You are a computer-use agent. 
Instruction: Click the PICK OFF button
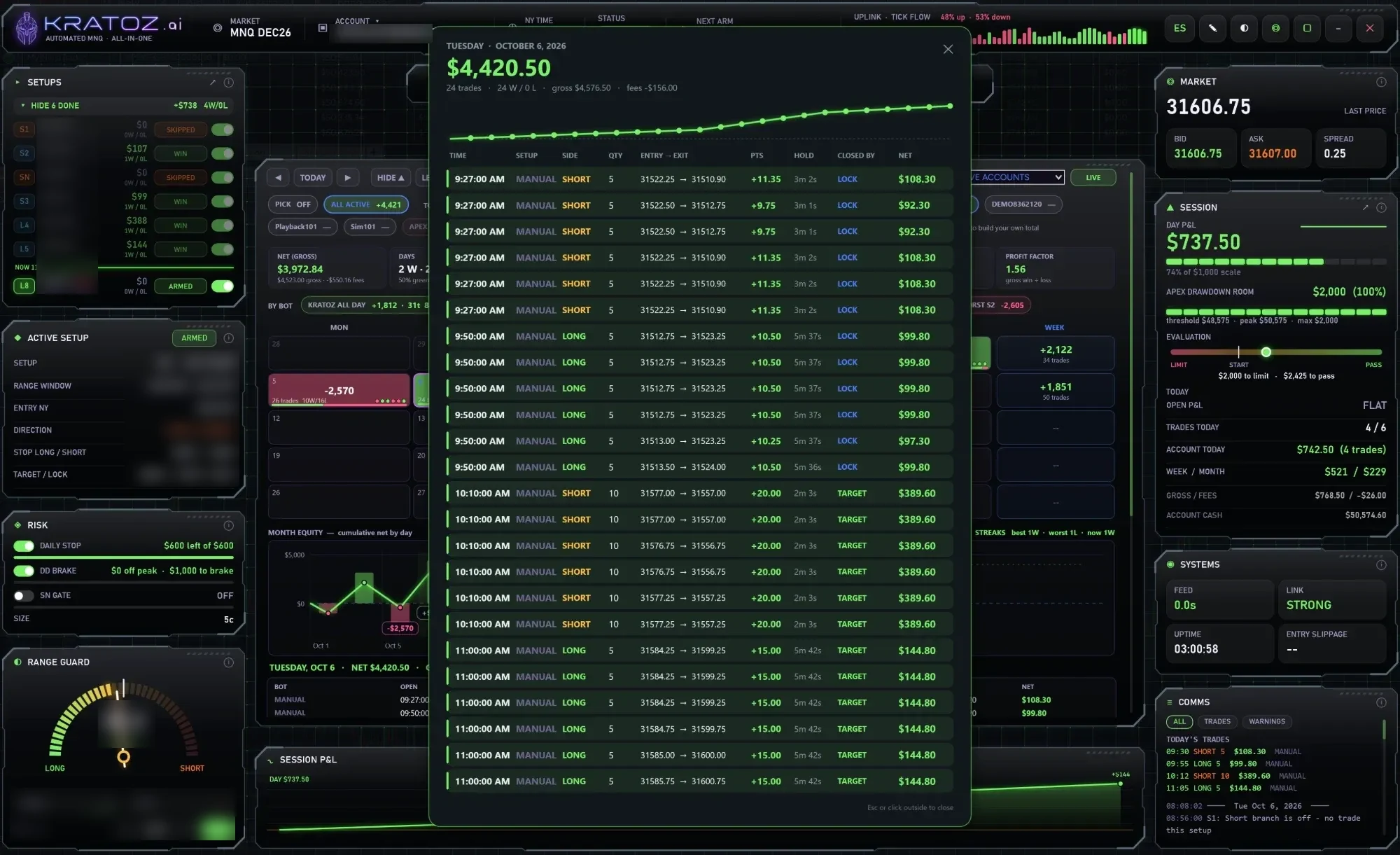pos(293,204)
